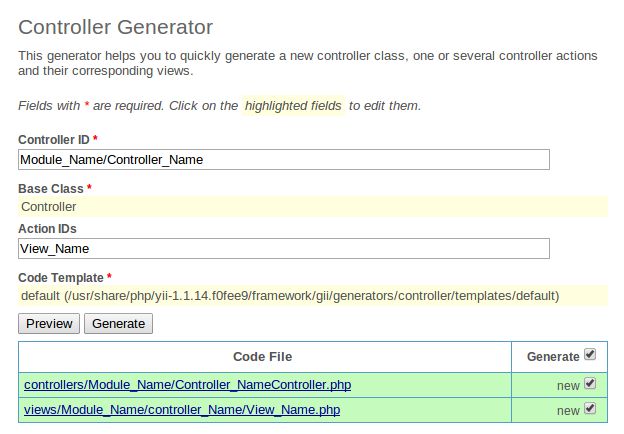This screenshot has height=434, width=624.
Task: Click 'new' status in View_Name.php row
Action: (x=568, y=411)
